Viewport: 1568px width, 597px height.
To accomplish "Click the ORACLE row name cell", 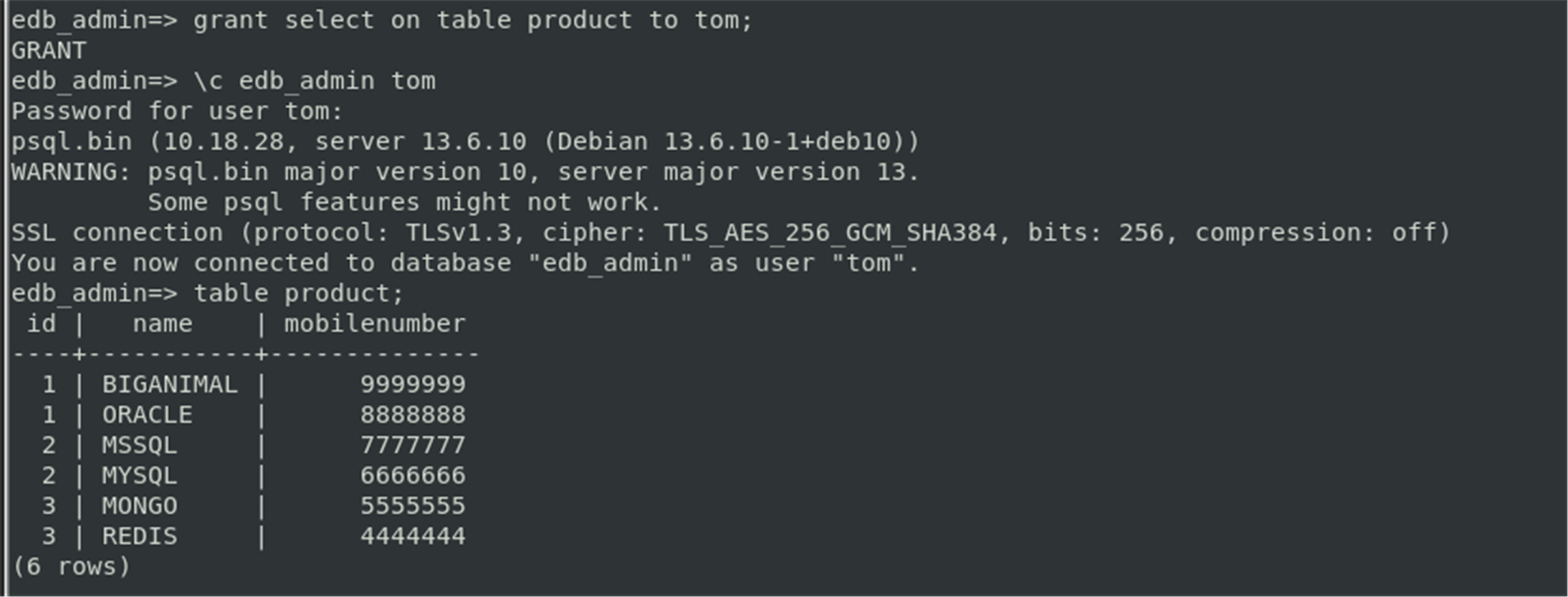I will tap(147, 415).
